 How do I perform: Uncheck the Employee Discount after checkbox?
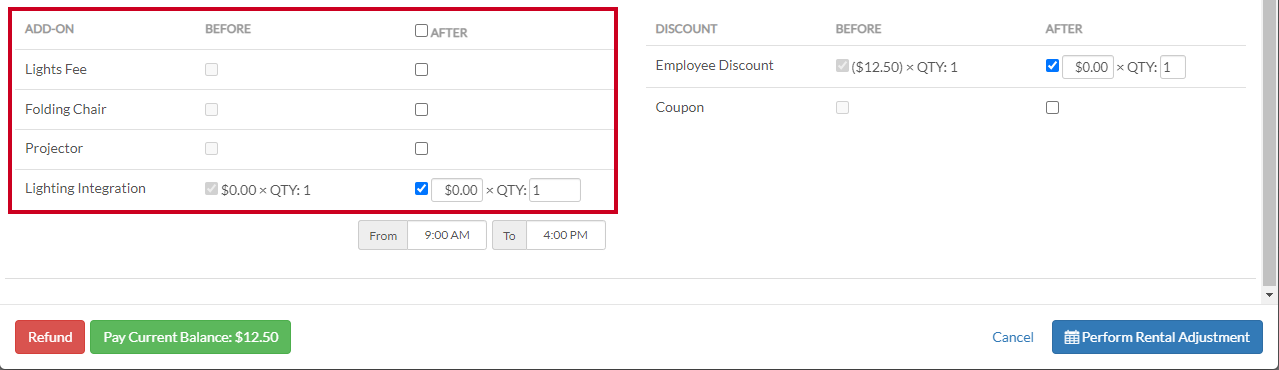tap(1051, 66)
